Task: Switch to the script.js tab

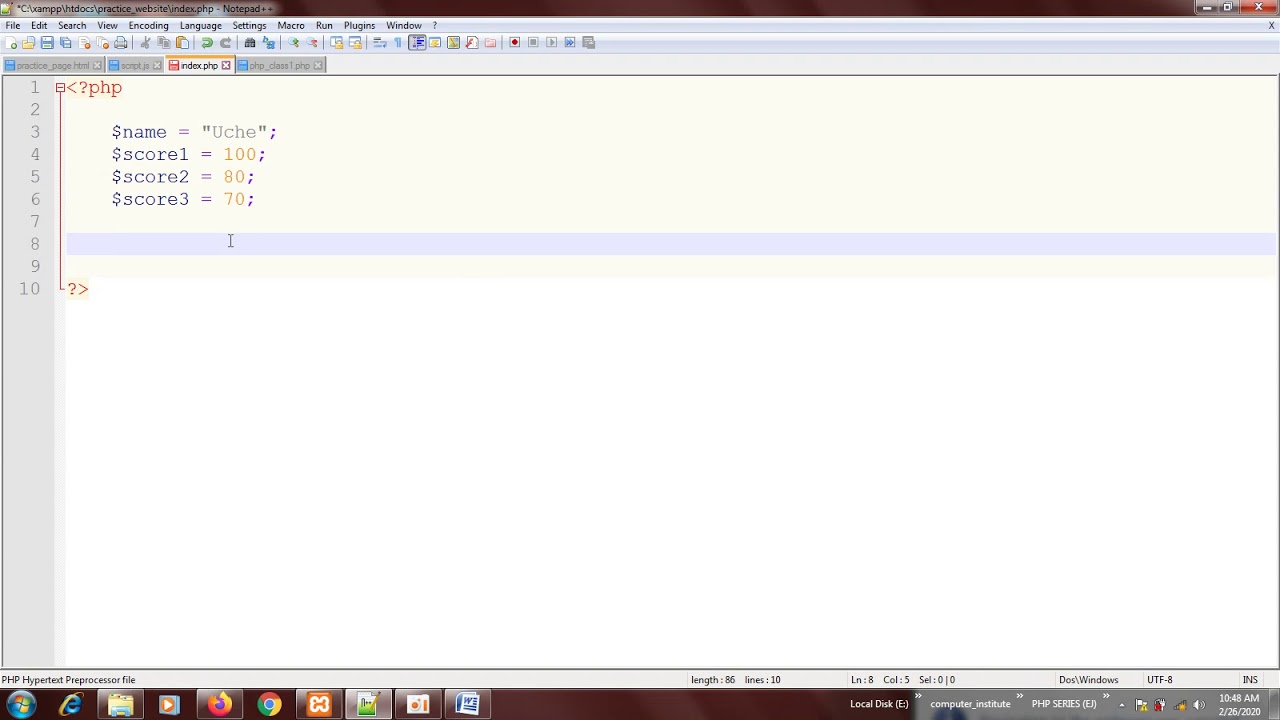Action: [x=134, y=65]
